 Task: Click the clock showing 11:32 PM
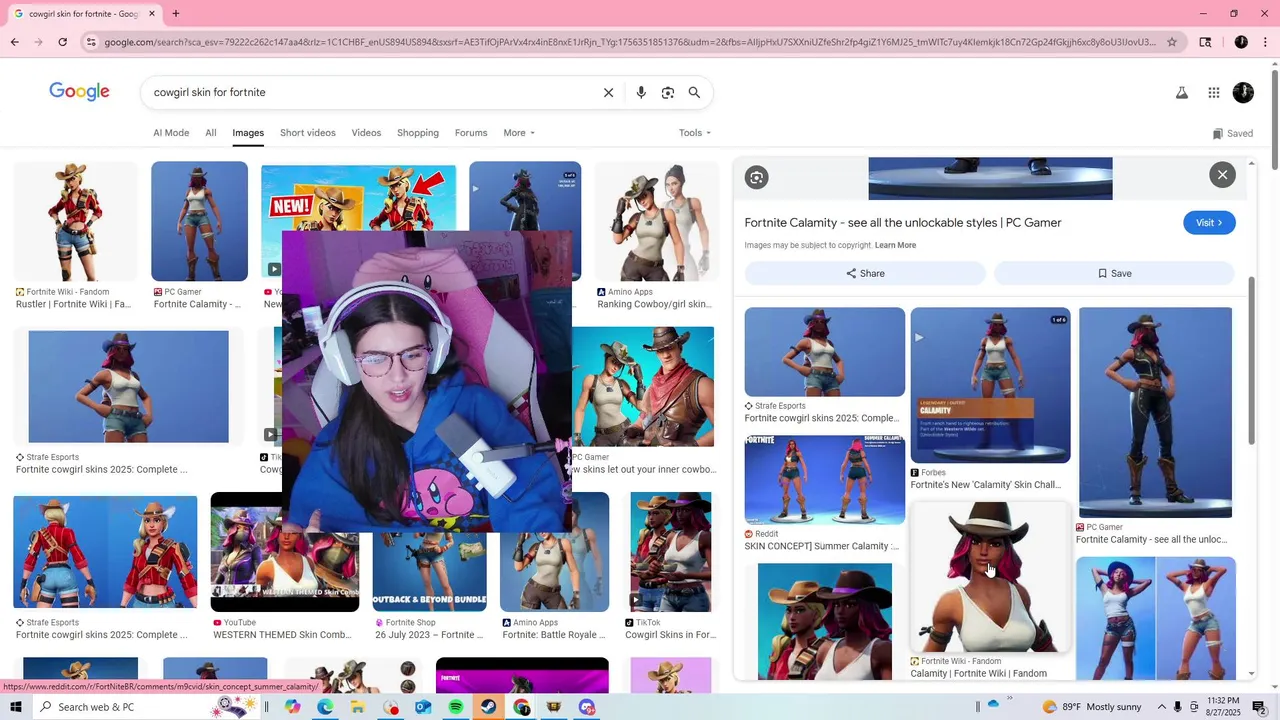(1223, 701)
